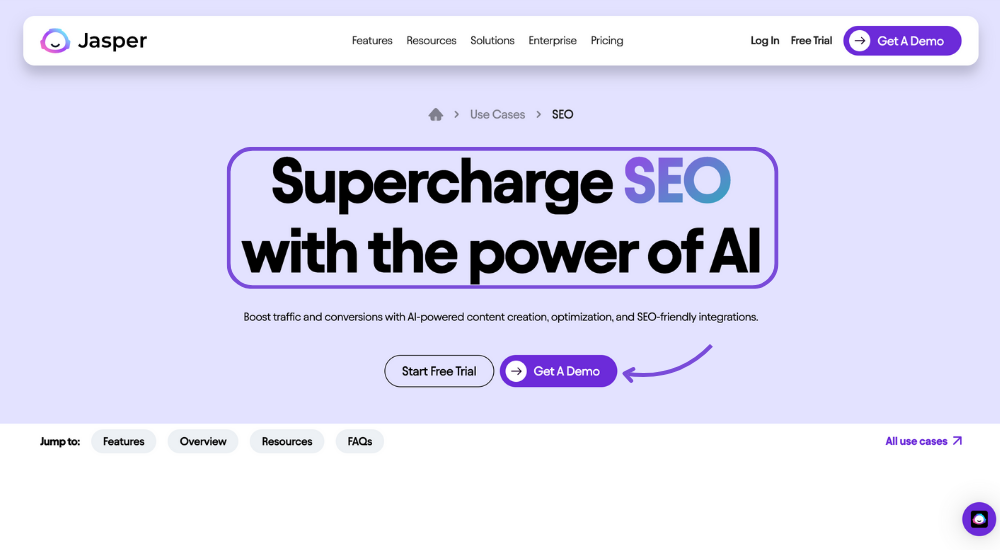Viewport: 1000px width, 550px height.
Task: Click the Log In link
Action: point(765,40)
